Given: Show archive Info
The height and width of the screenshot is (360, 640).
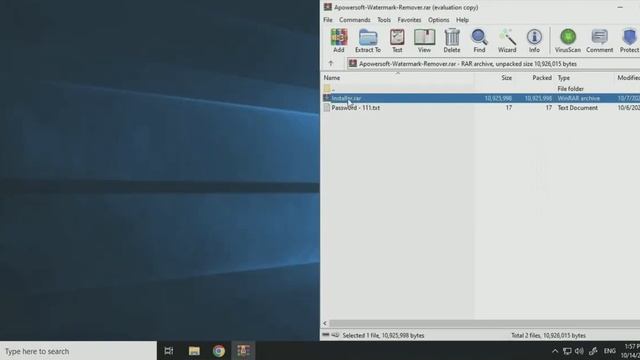Looking at the screenshot, I should [x=534, y=40].
